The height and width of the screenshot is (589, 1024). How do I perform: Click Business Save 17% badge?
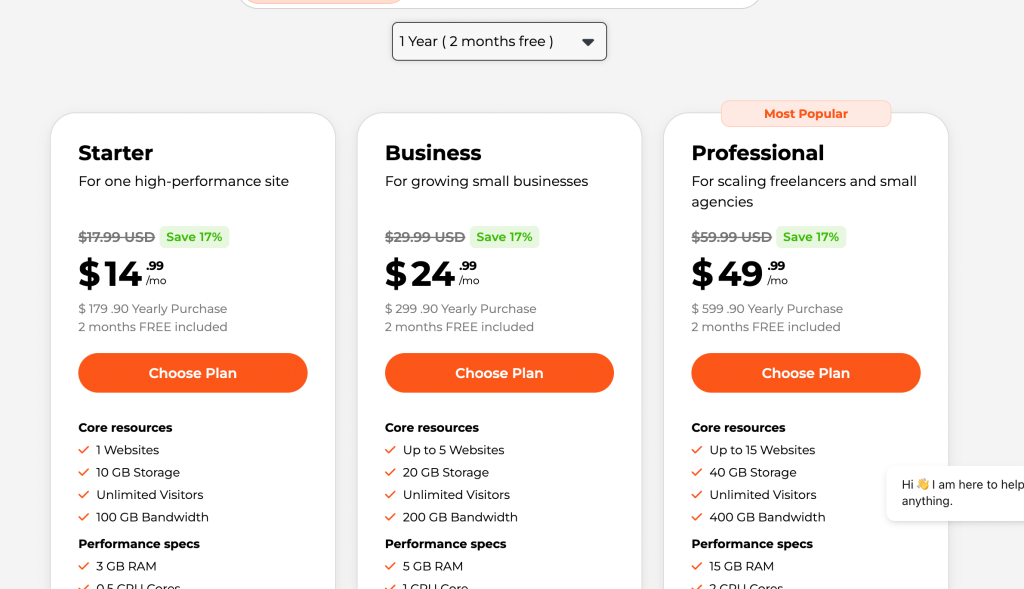coord(504,237)
